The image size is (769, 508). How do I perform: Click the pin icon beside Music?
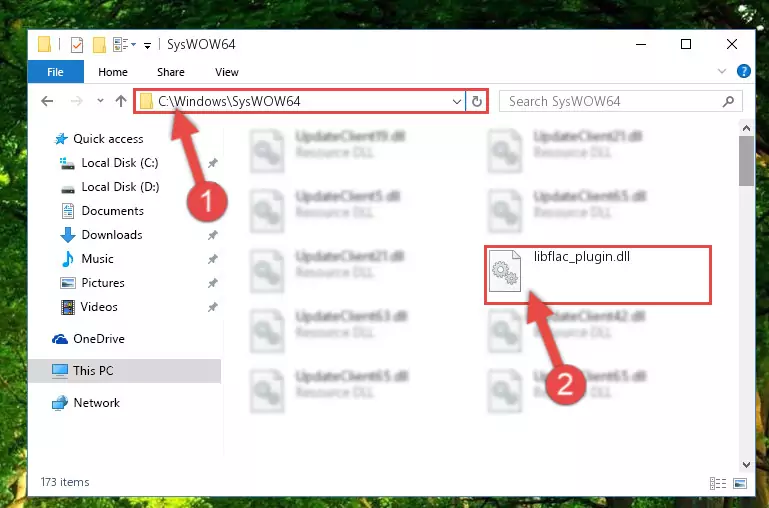(x=212, y=259)
